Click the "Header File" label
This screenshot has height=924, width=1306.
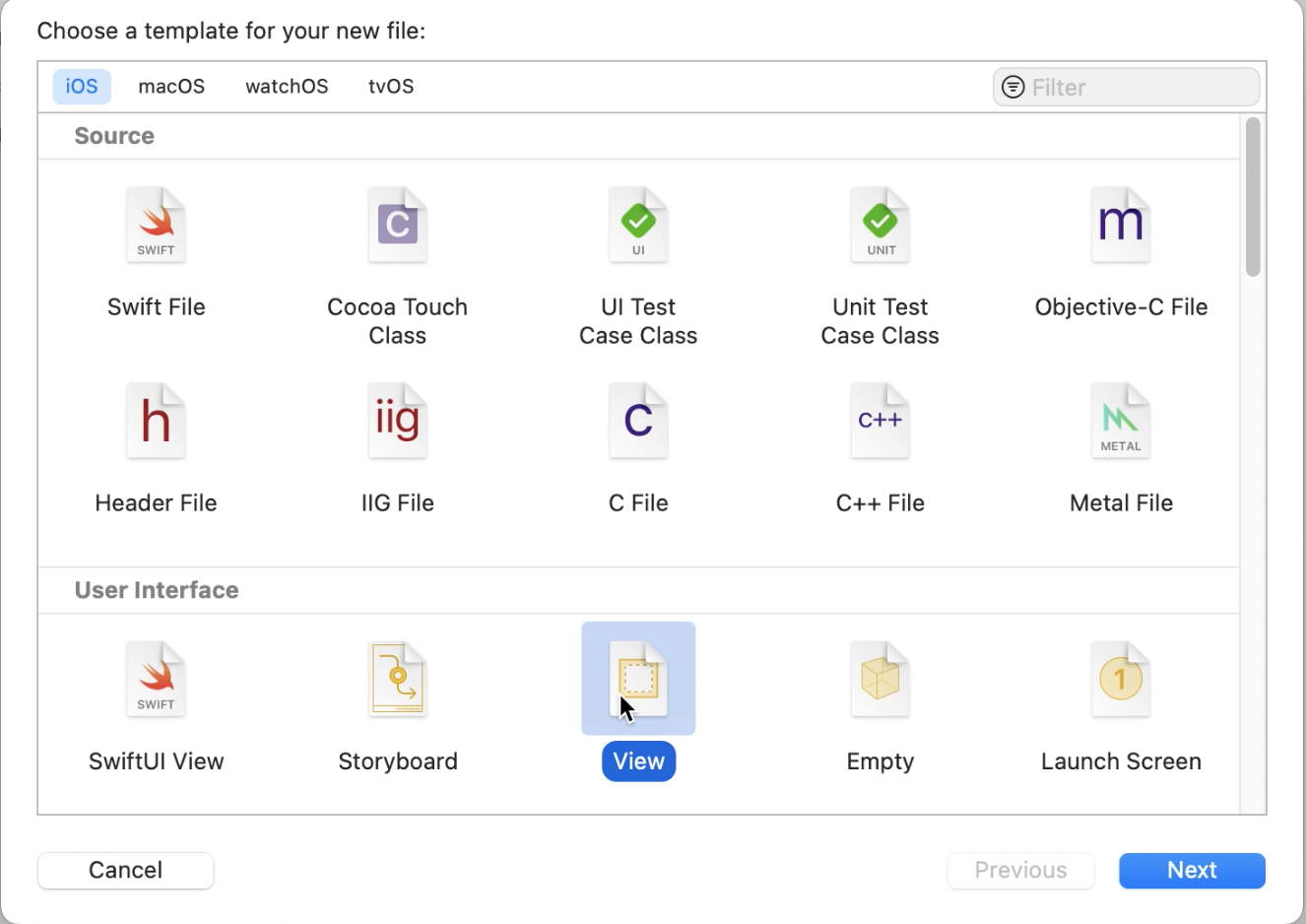click(156, 503)
